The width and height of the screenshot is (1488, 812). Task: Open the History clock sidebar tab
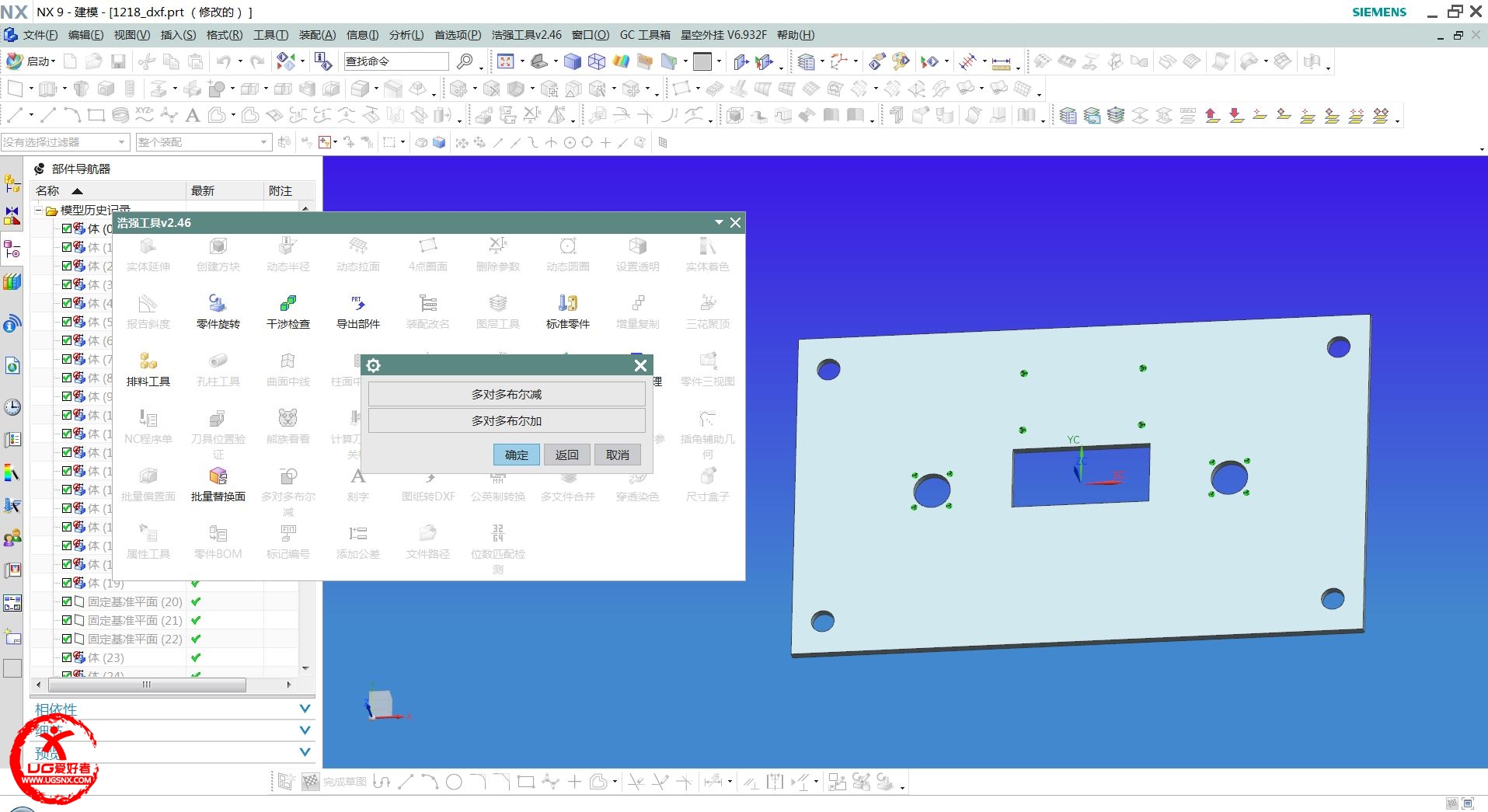point(12,407)
